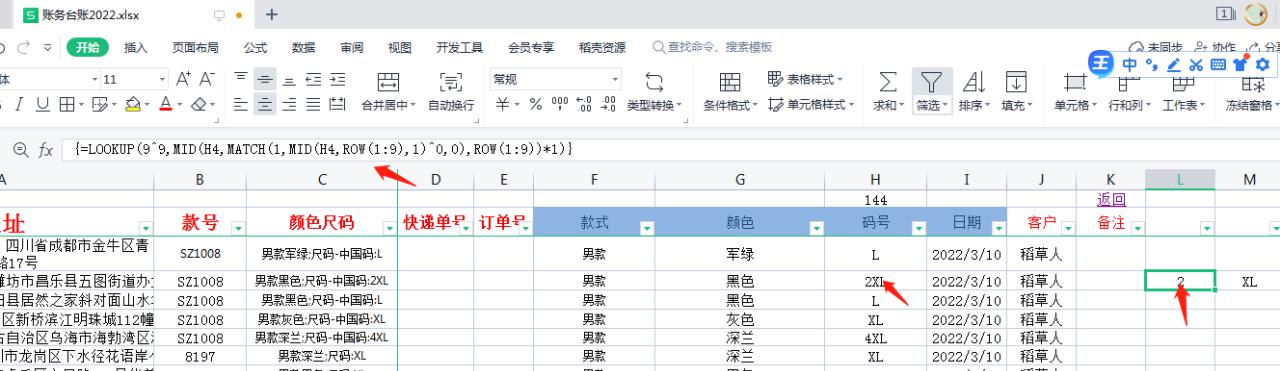
Task: Switch to the 公式 ribbon tab
Action: point(255,47)
